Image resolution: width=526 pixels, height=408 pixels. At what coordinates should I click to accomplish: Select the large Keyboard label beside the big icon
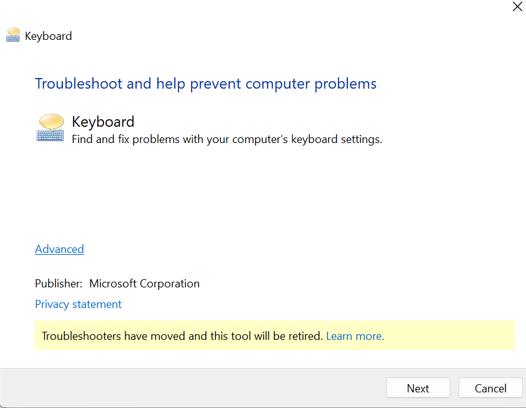pos(103,121)
